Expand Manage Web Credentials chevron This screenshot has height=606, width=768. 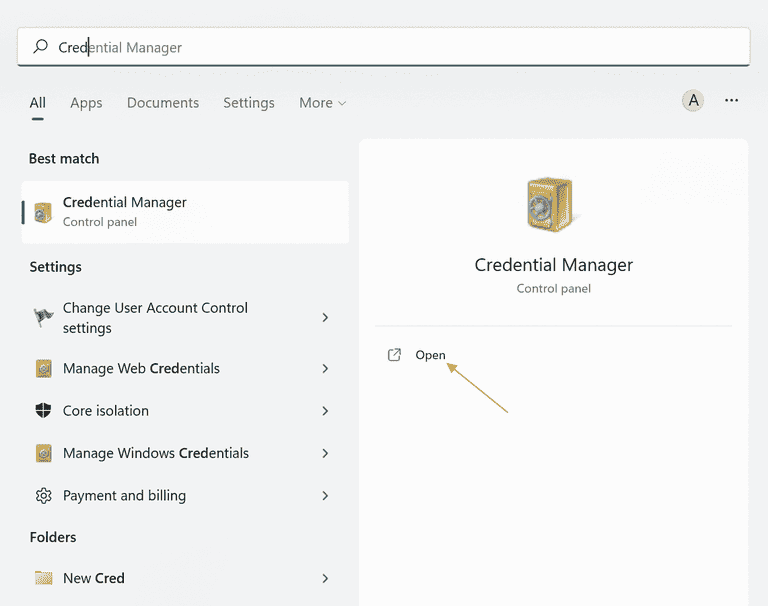pyautogui.click(x=325, y=368)
